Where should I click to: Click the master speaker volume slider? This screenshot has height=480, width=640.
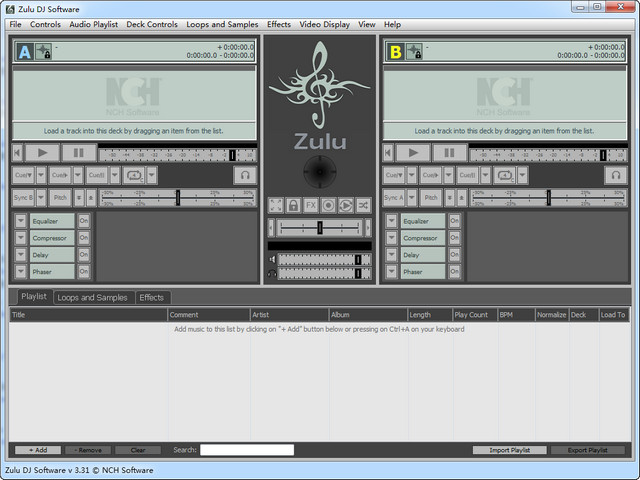click(324, 259)
